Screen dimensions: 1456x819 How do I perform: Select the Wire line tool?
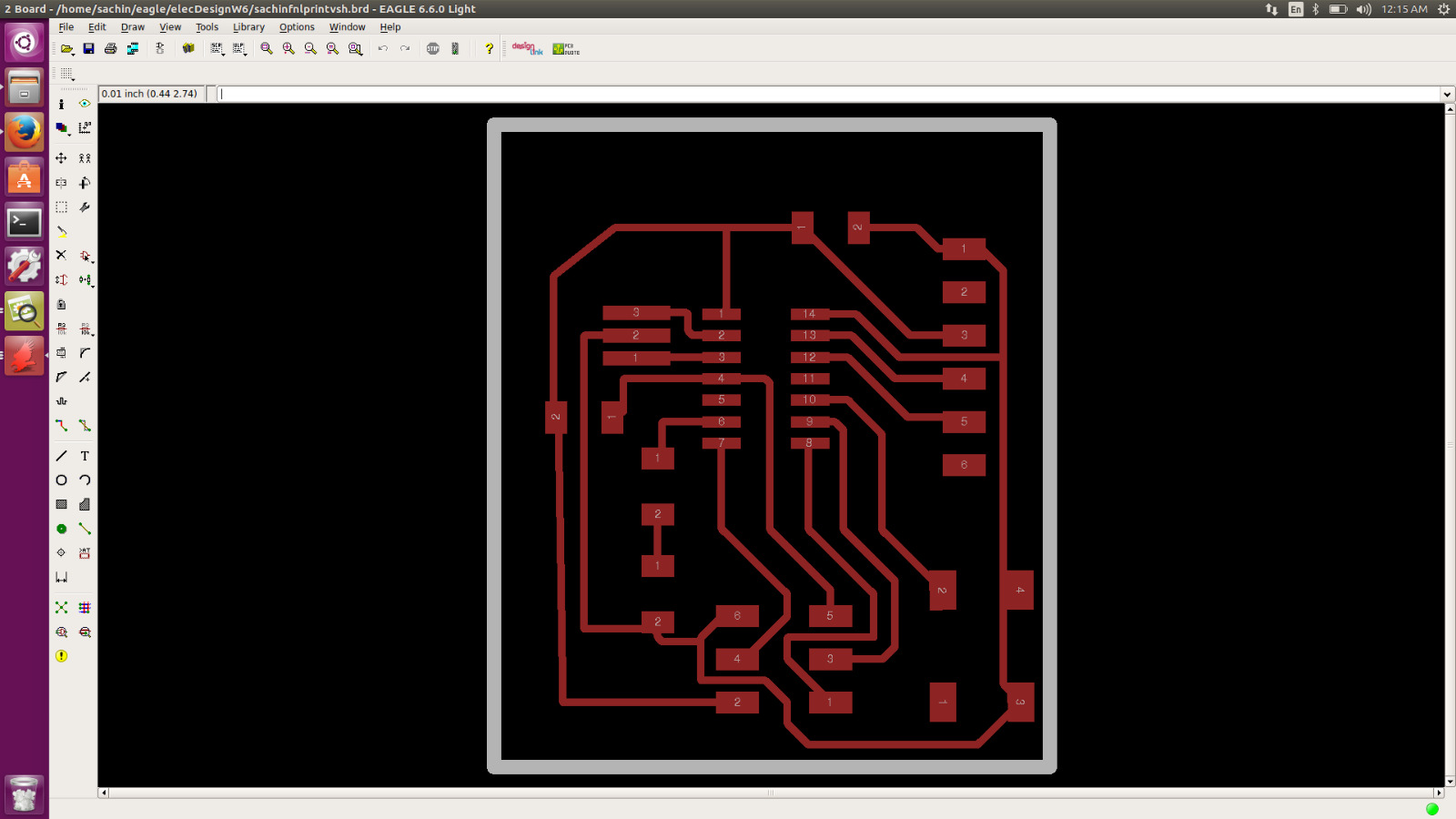tap(61, 456)
